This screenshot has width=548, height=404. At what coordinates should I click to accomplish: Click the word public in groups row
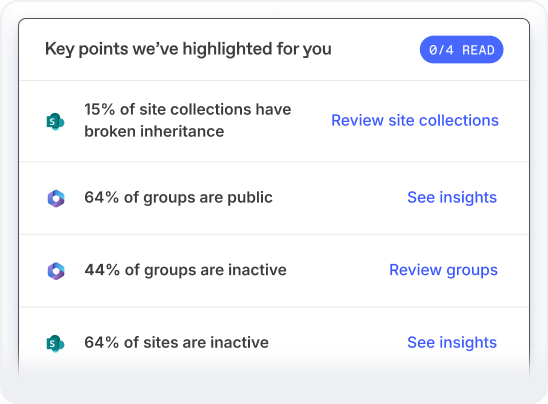click(250, 198)
